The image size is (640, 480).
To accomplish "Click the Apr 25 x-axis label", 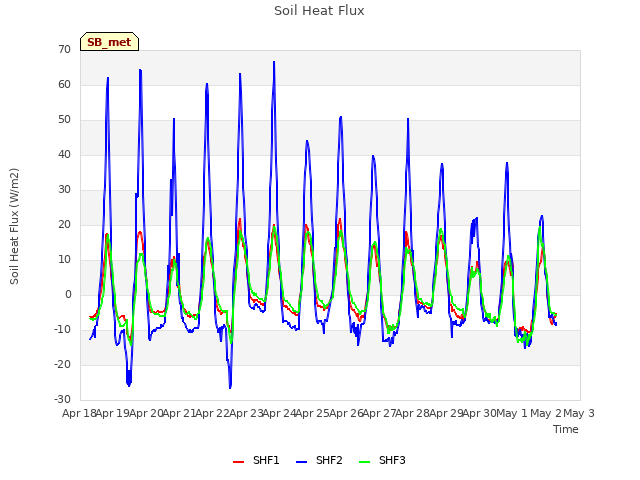I will [313, 413].
